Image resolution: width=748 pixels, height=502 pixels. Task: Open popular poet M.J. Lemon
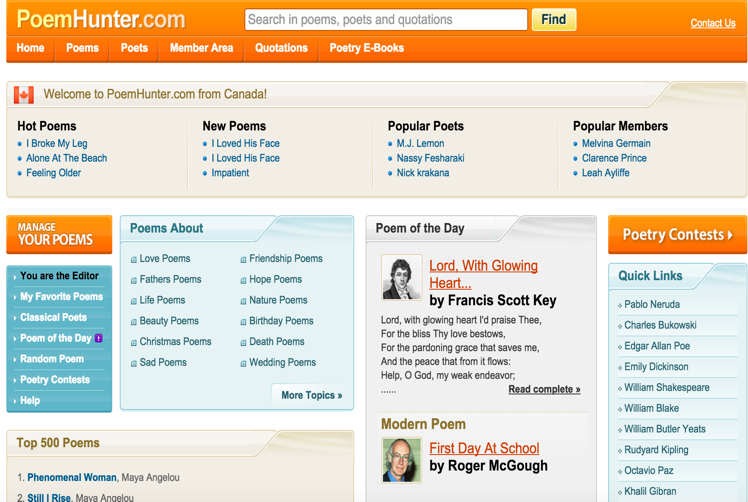420,144
